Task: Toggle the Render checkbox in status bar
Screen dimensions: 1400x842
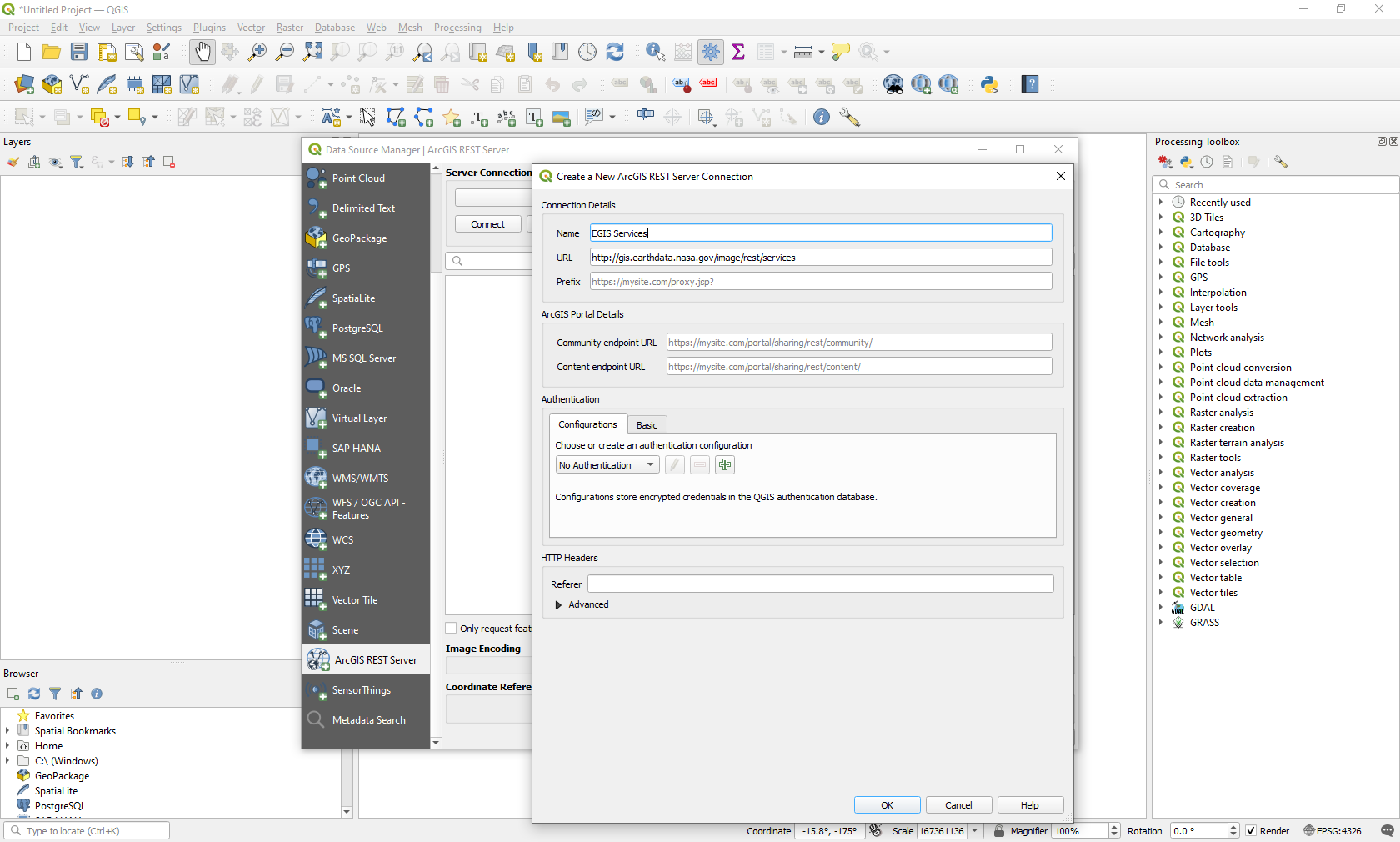Action: (1251, 831)
